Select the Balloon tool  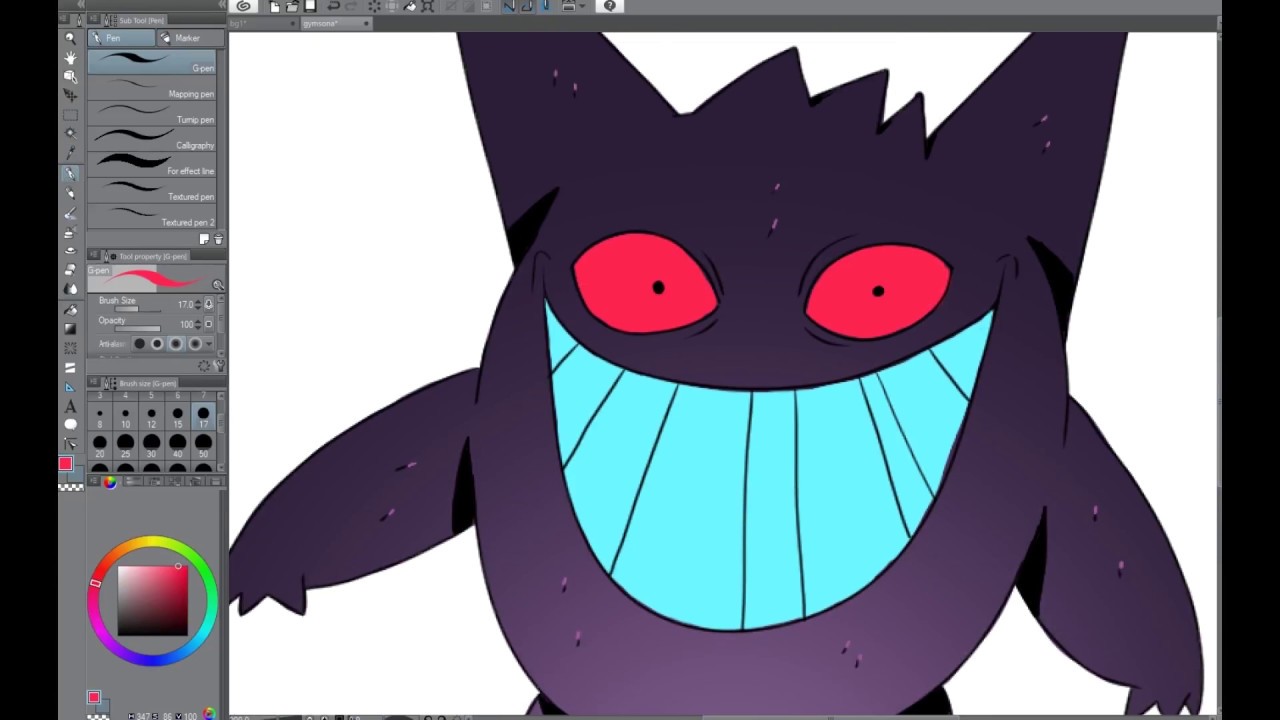pyautogui.click(x=70, y=424)
